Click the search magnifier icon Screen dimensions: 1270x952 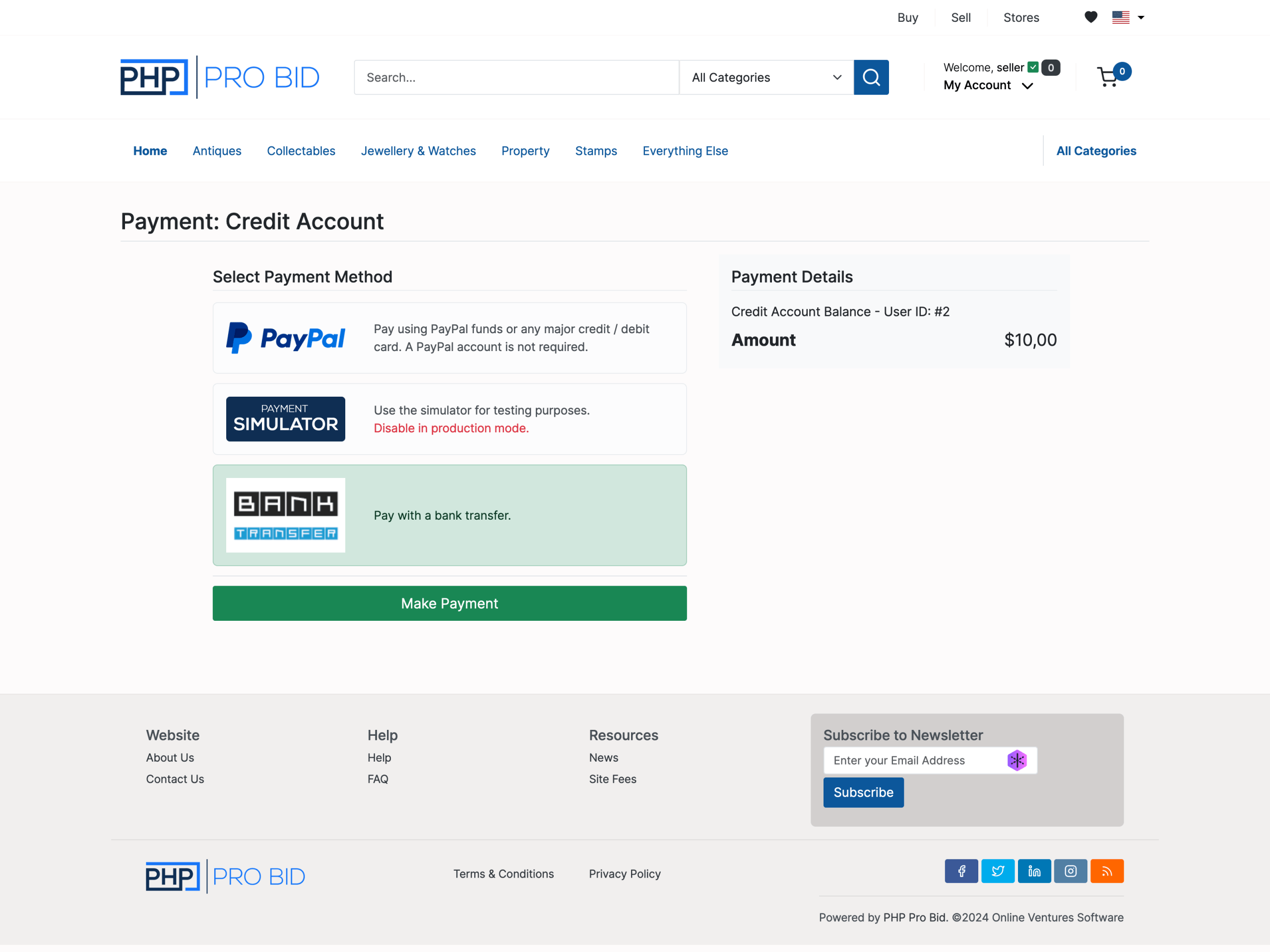(871, 77)
